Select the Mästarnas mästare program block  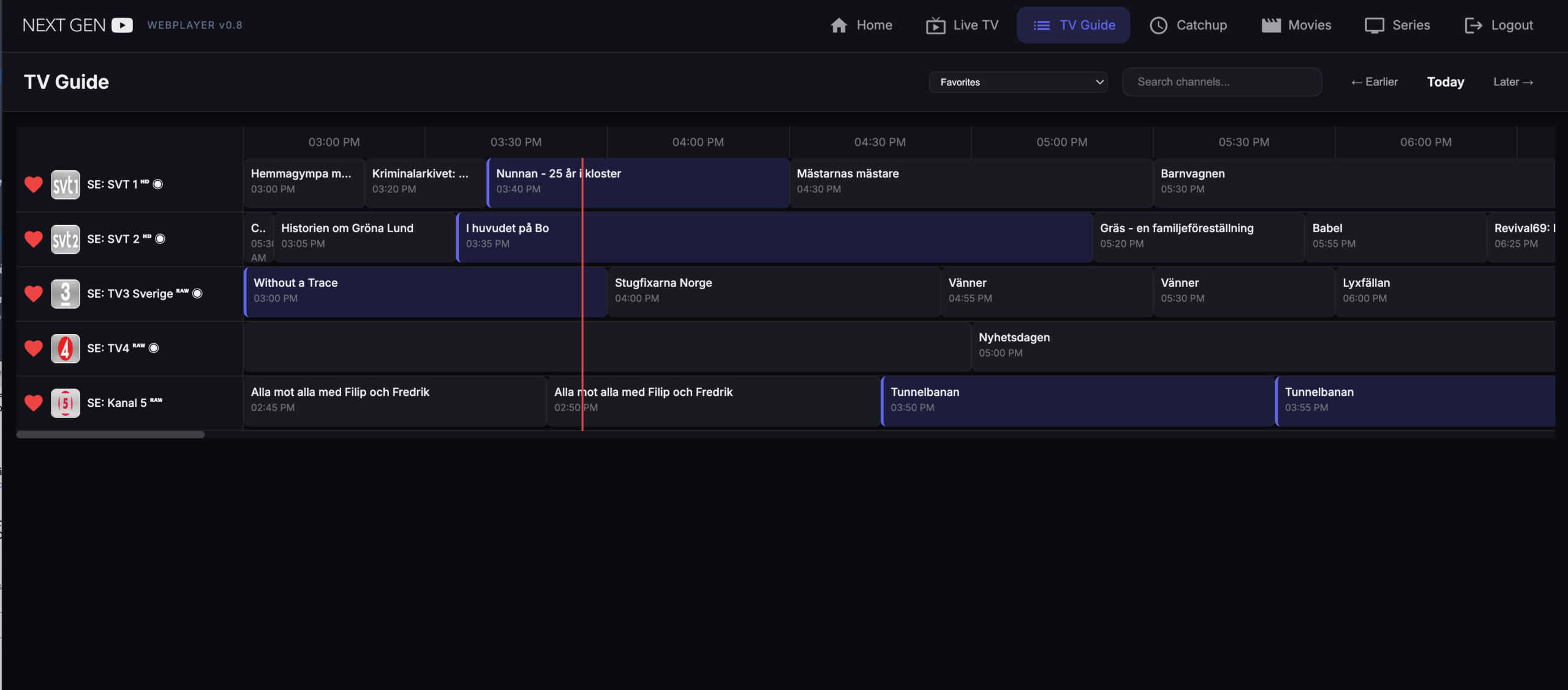(x=971, y=181)
